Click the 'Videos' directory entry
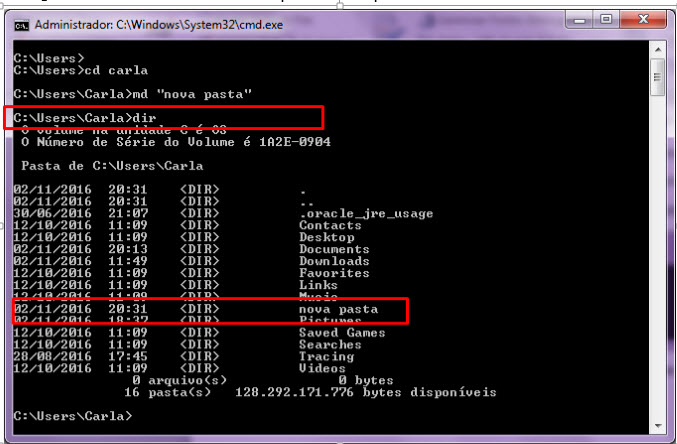The height and width of the screenshot is (444, 677). click(322, 368)
